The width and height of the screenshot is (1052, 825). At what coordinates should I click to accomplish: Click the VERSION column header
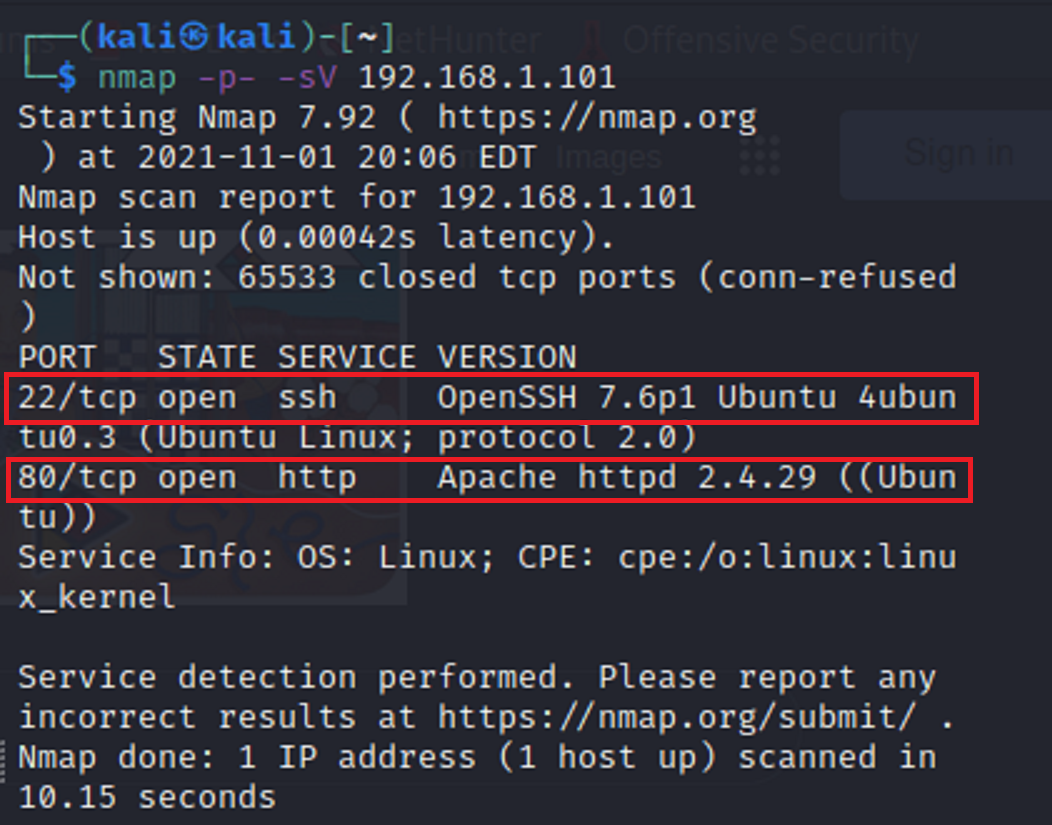507,357
